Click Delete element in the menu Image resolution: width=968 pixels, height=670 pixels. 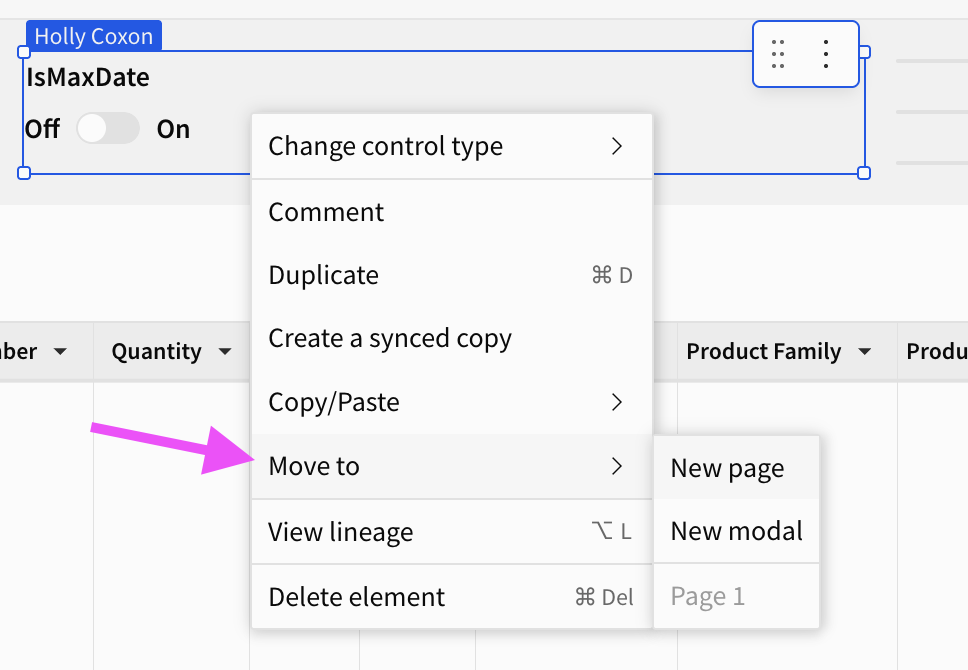coord(356,596)
